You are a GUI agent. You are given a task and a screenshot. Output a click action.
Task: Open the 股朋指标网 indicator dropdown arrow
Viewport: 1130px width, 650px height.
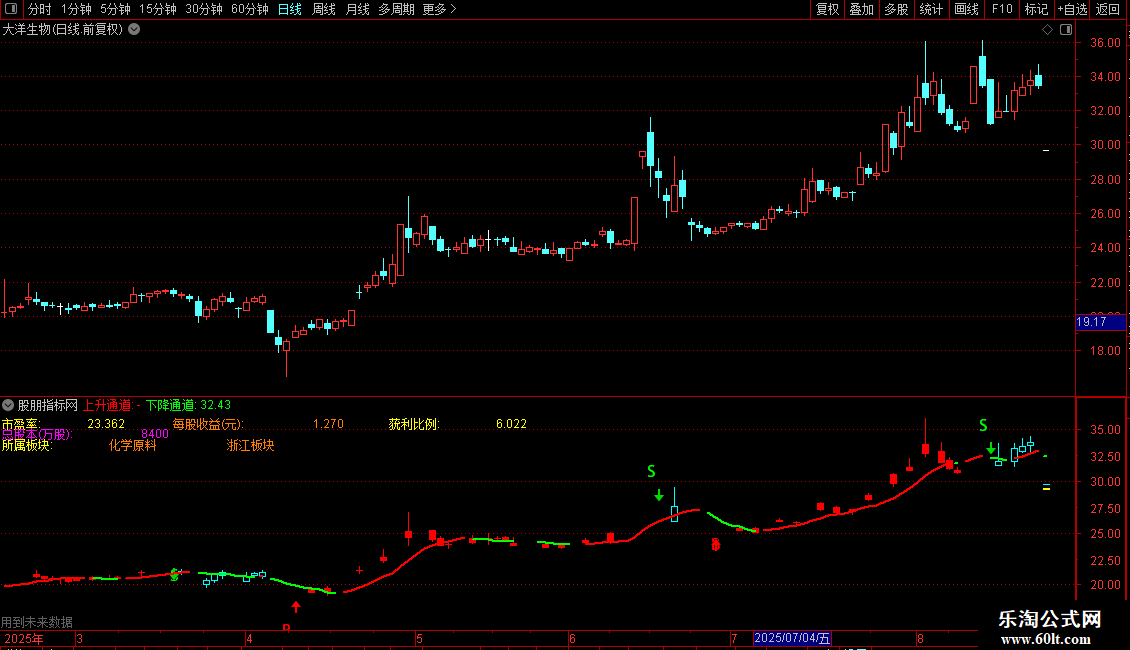click(x=8, y=405)
